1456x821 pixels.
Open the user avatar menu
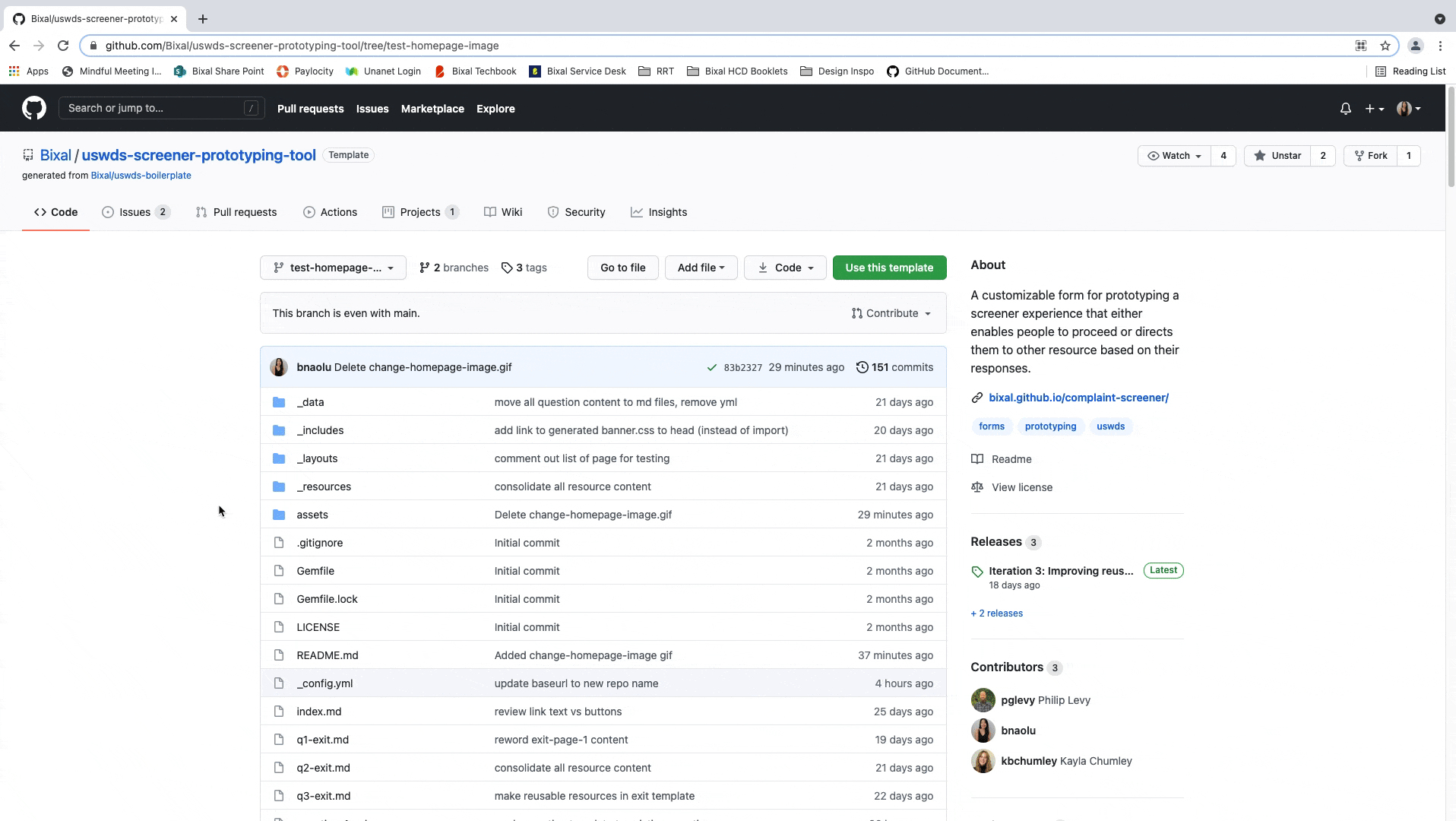(x=1408, y=109)
